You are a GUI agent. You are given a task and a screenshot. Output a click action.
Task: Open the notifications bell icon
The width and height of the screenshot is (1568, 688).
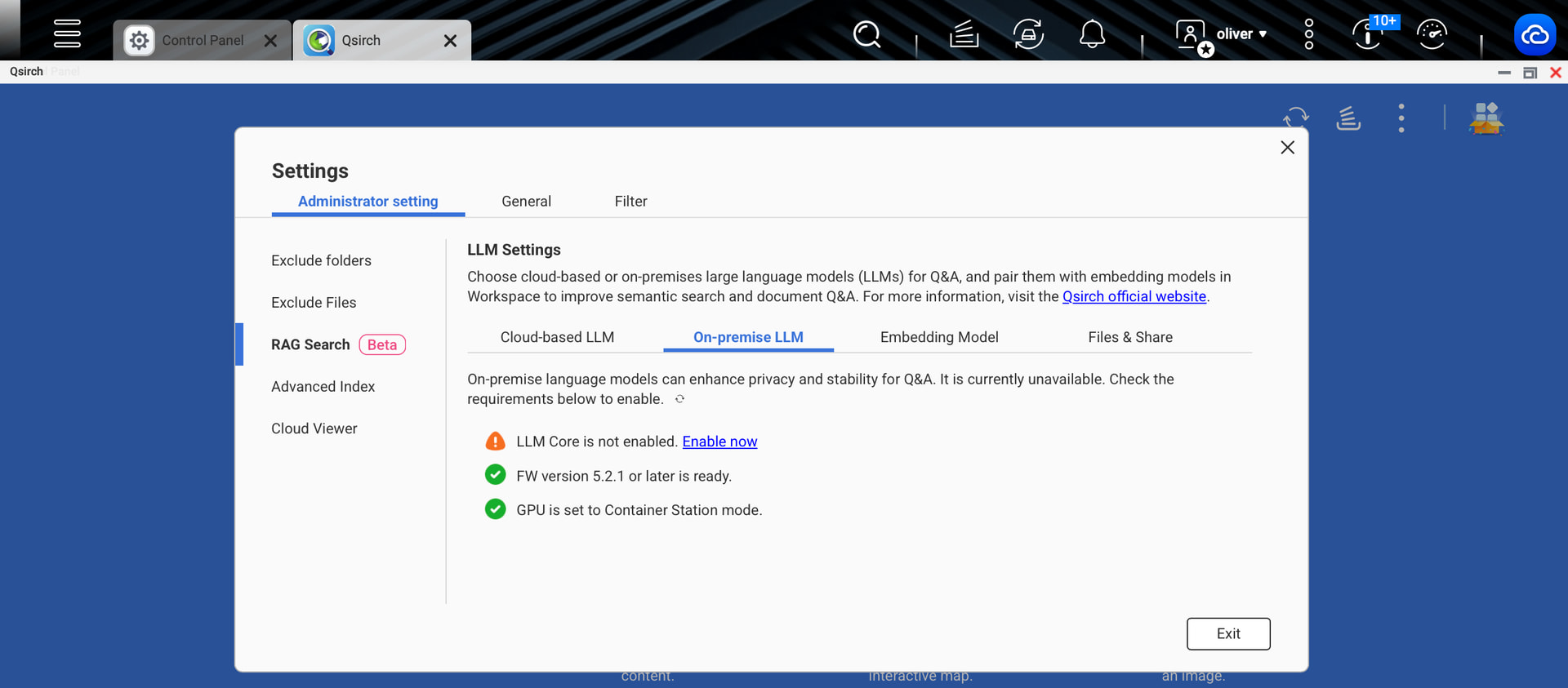click(x=1092, y=34)
